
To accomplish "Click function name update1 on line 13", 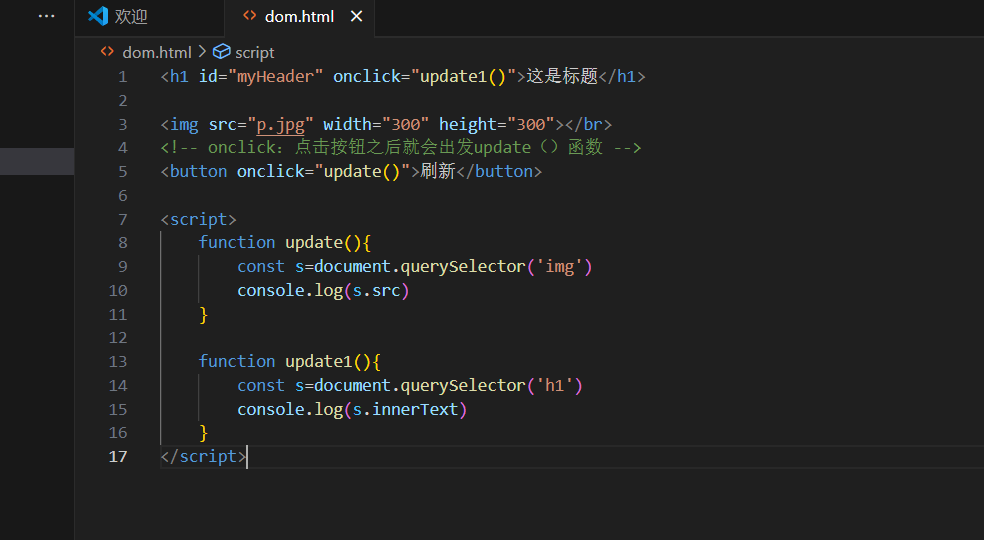I will tap(319, 361).
